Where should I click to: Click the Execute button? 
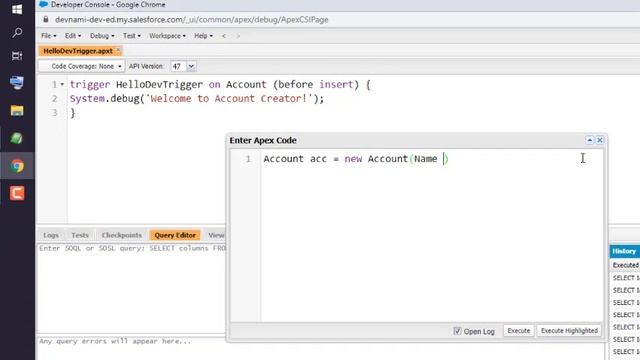coord(518,331)
